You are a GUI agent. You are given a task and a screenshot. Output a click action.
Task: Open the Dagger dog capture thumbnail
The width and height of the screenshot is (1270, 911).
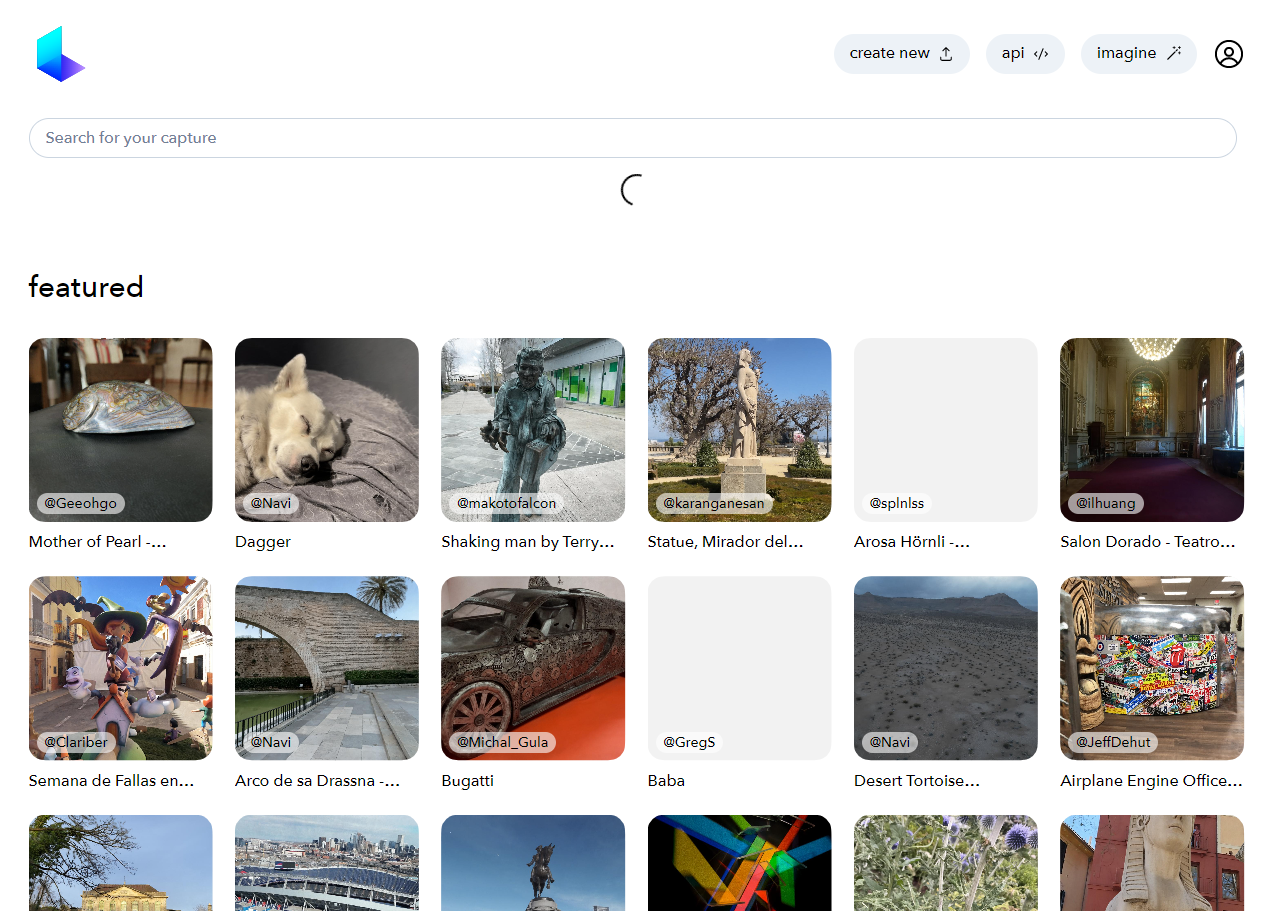[x=326, y=420]
